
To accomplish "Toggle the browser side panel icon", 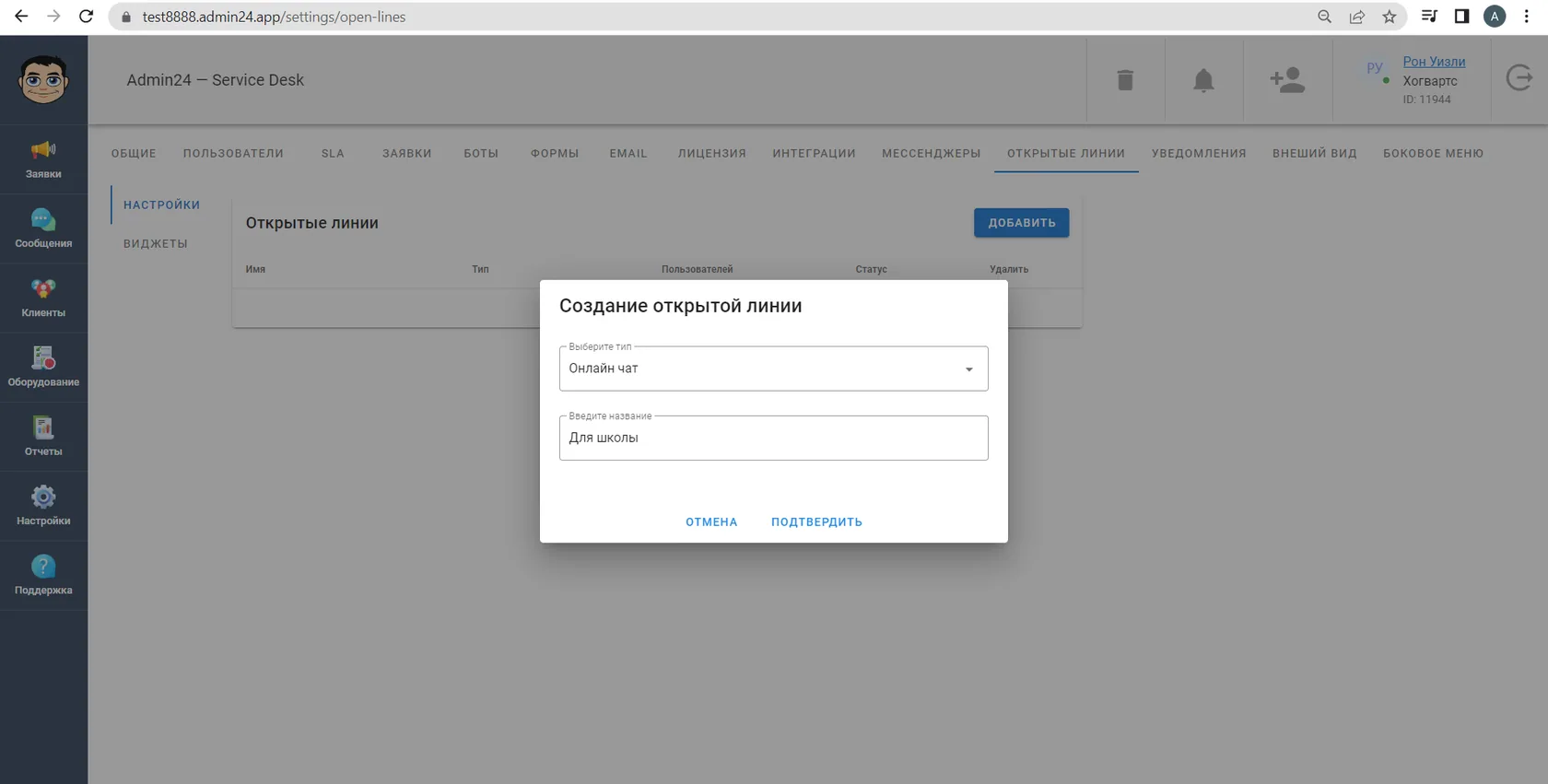I will (1461, 17).
